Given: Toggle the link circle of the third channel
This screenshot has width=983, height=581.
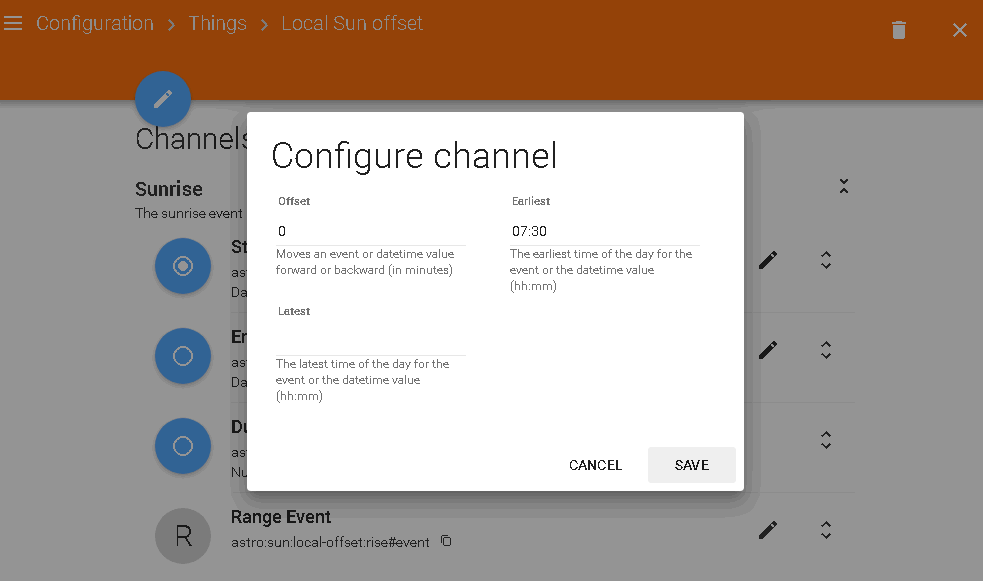Looking at the screenshot, I should point(183,446).
